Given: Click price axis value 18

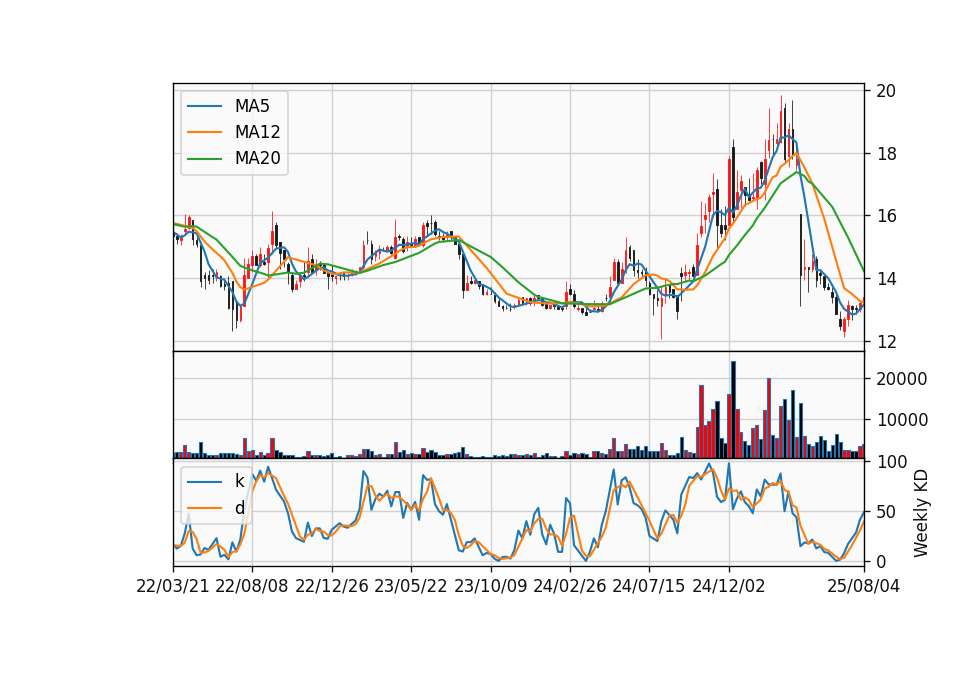Looking at the screenshot, I should point(886,154).
